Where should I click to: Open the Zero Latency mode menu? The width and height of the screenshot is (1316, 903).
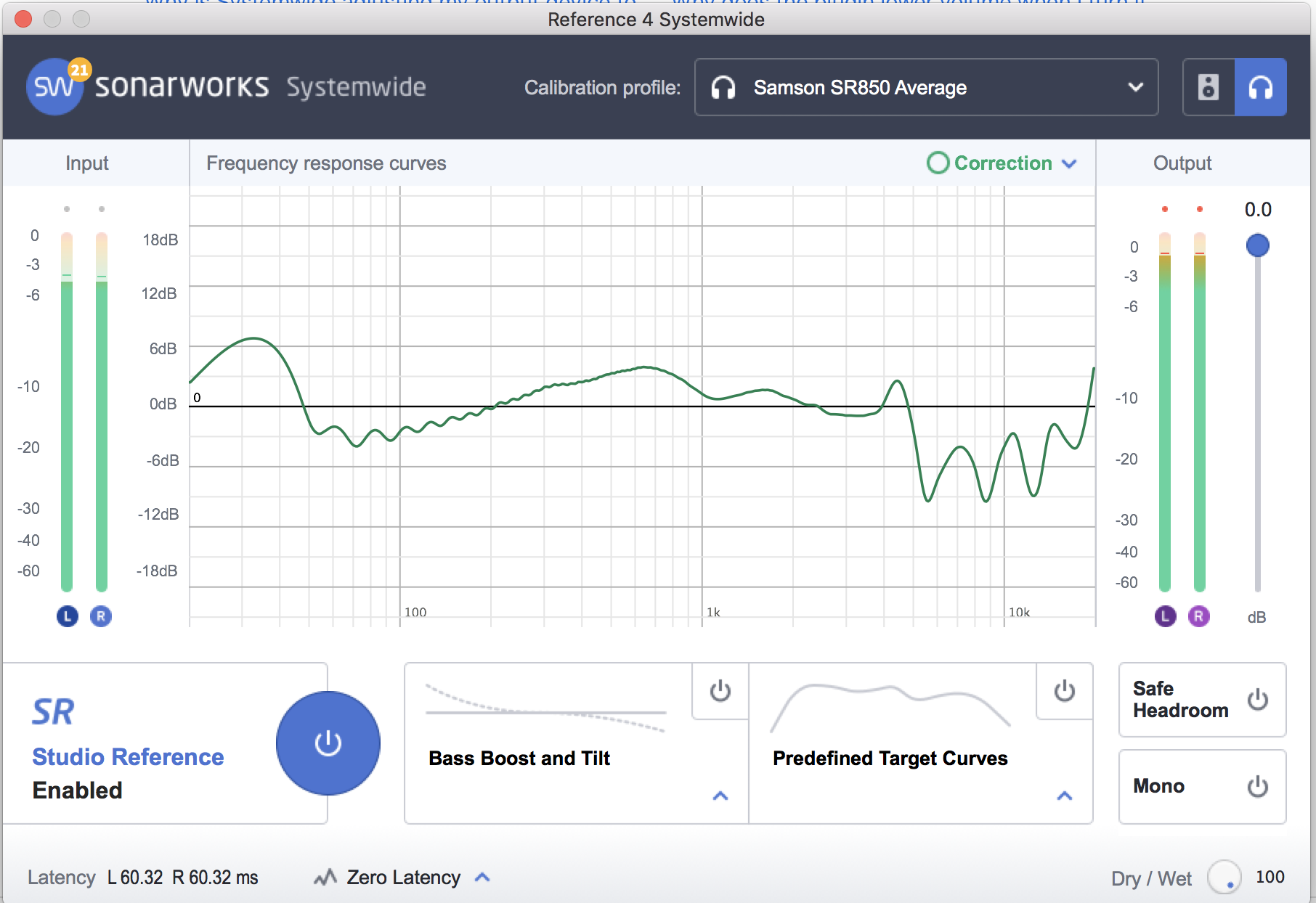tap(482, 878)
